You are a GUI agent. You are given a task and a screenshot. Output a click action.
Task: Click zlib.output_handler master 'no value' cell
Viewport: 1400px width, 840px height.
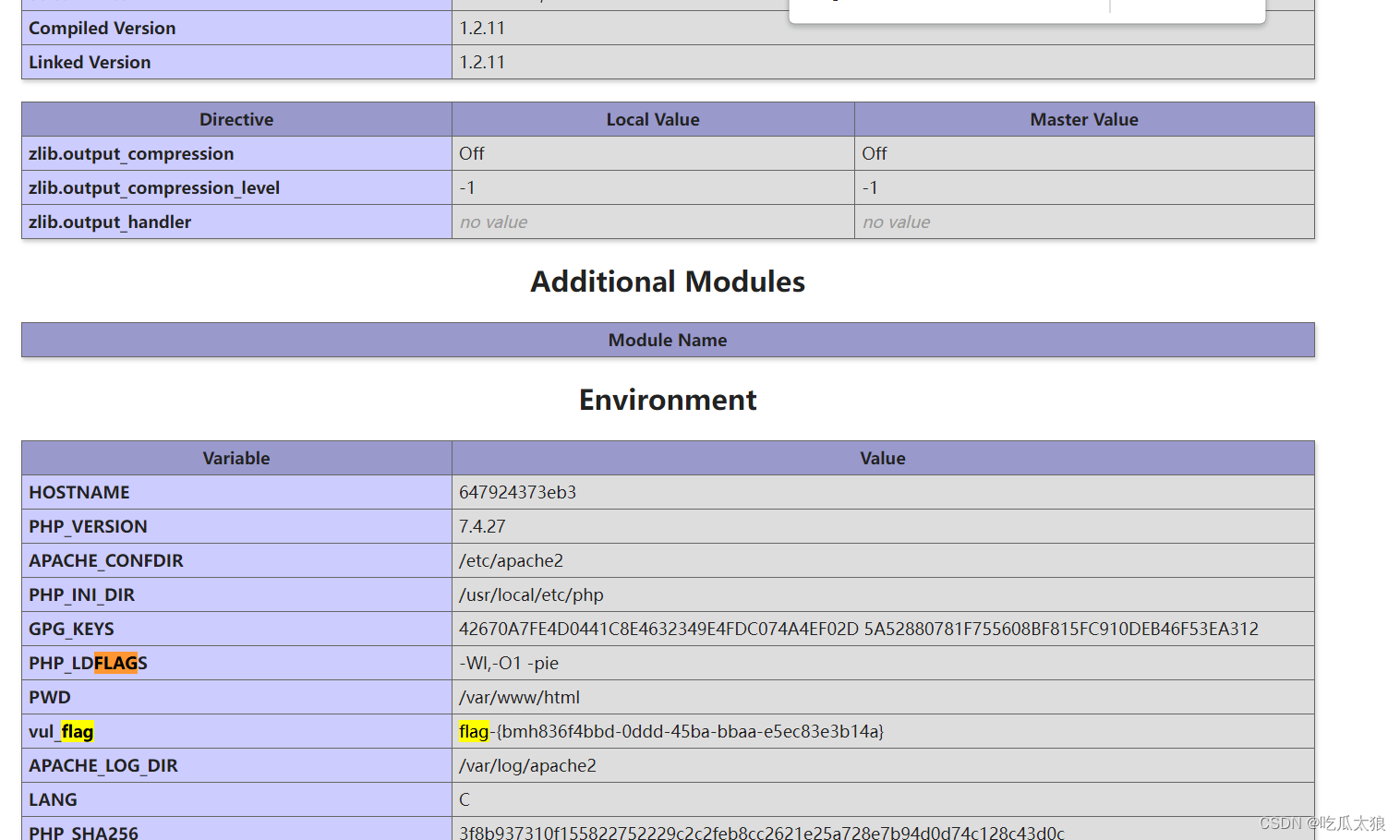(1084, 222)
